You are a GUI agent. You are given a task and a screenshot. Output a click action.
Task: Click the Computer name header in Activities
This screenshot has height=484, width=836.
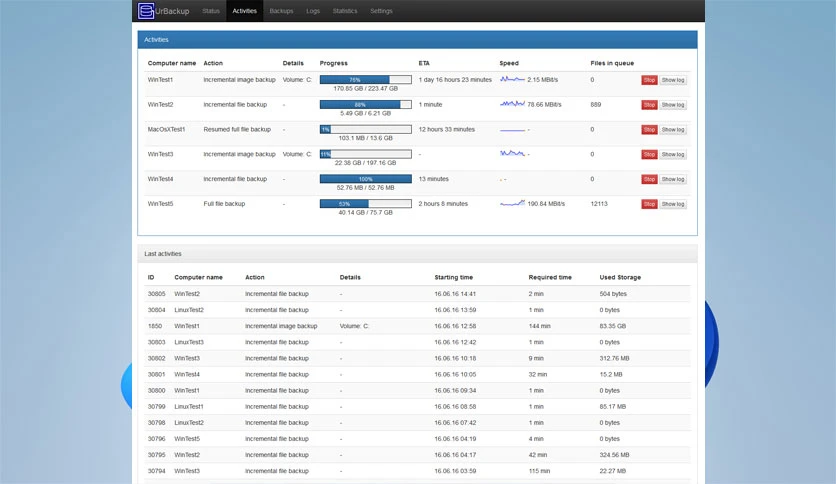[x=172, y=63]
